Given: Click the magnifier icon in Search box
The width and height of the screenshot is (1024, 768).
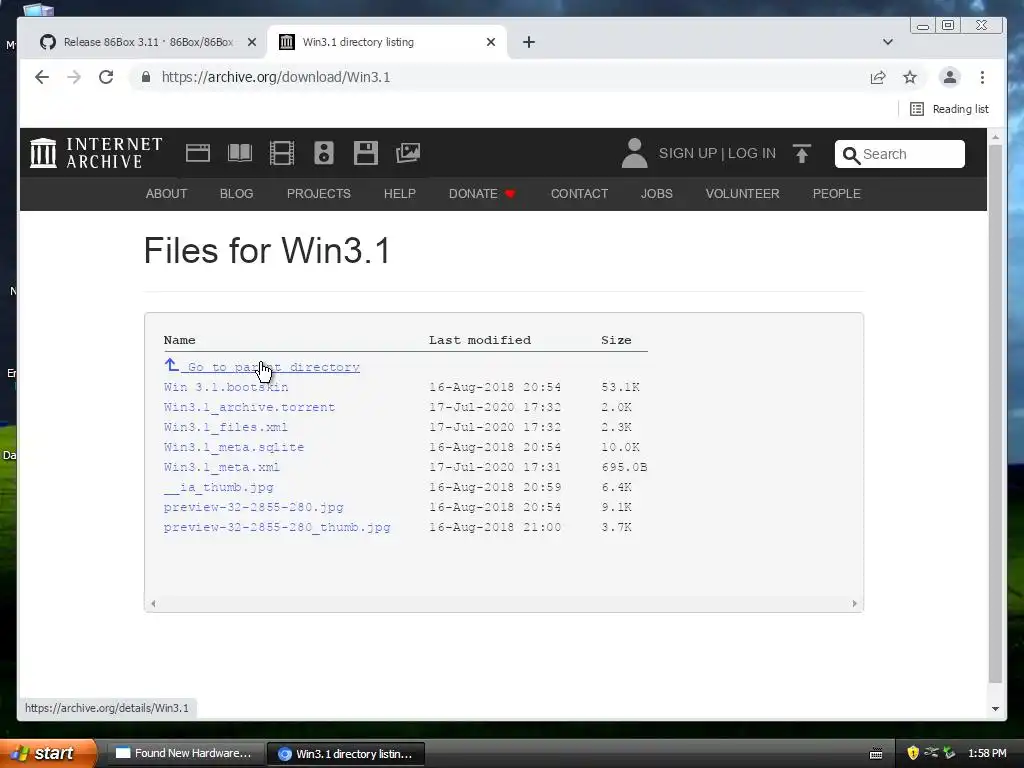Looking at the screenshot, I should click(x=851, y=155).
